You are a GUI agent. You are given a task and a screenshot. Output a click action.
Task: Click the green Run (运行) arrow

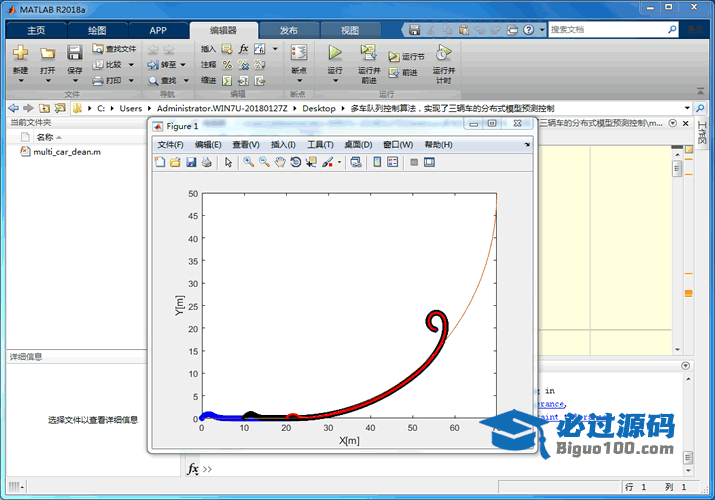point(335,52)
